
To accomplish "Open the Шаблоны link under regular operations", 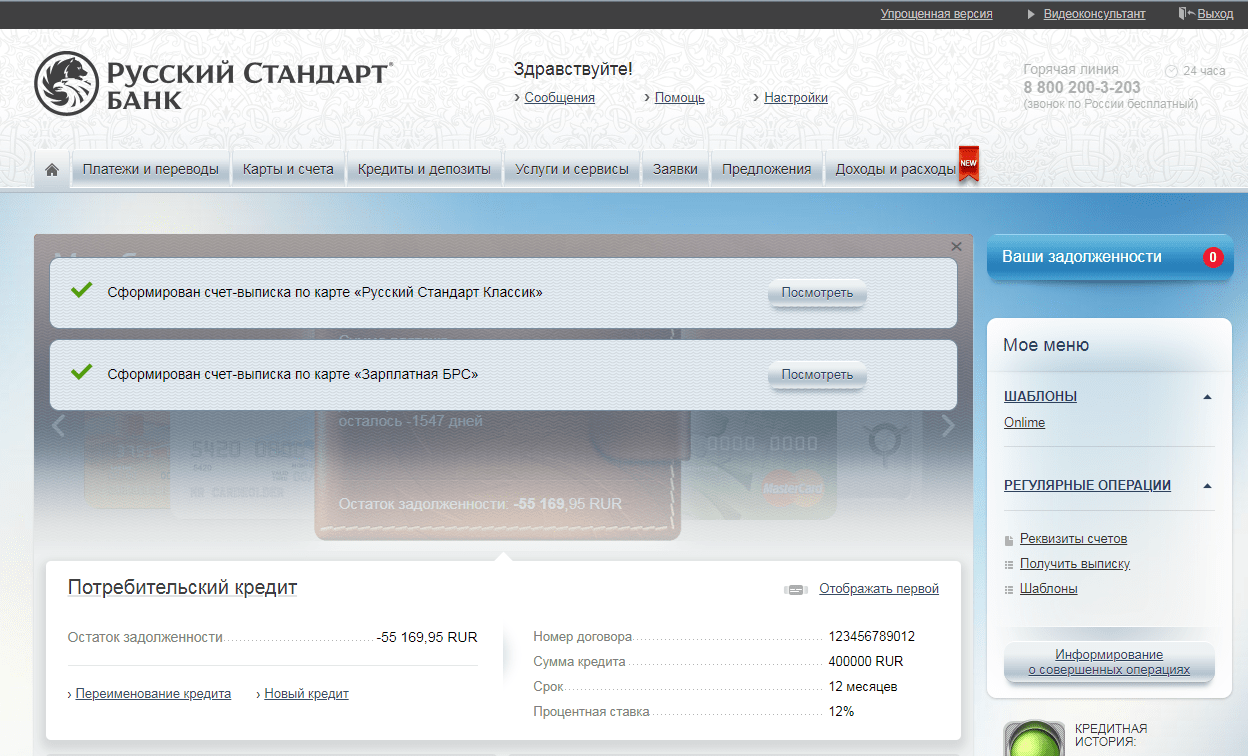I will click(x=1048, y=589).
